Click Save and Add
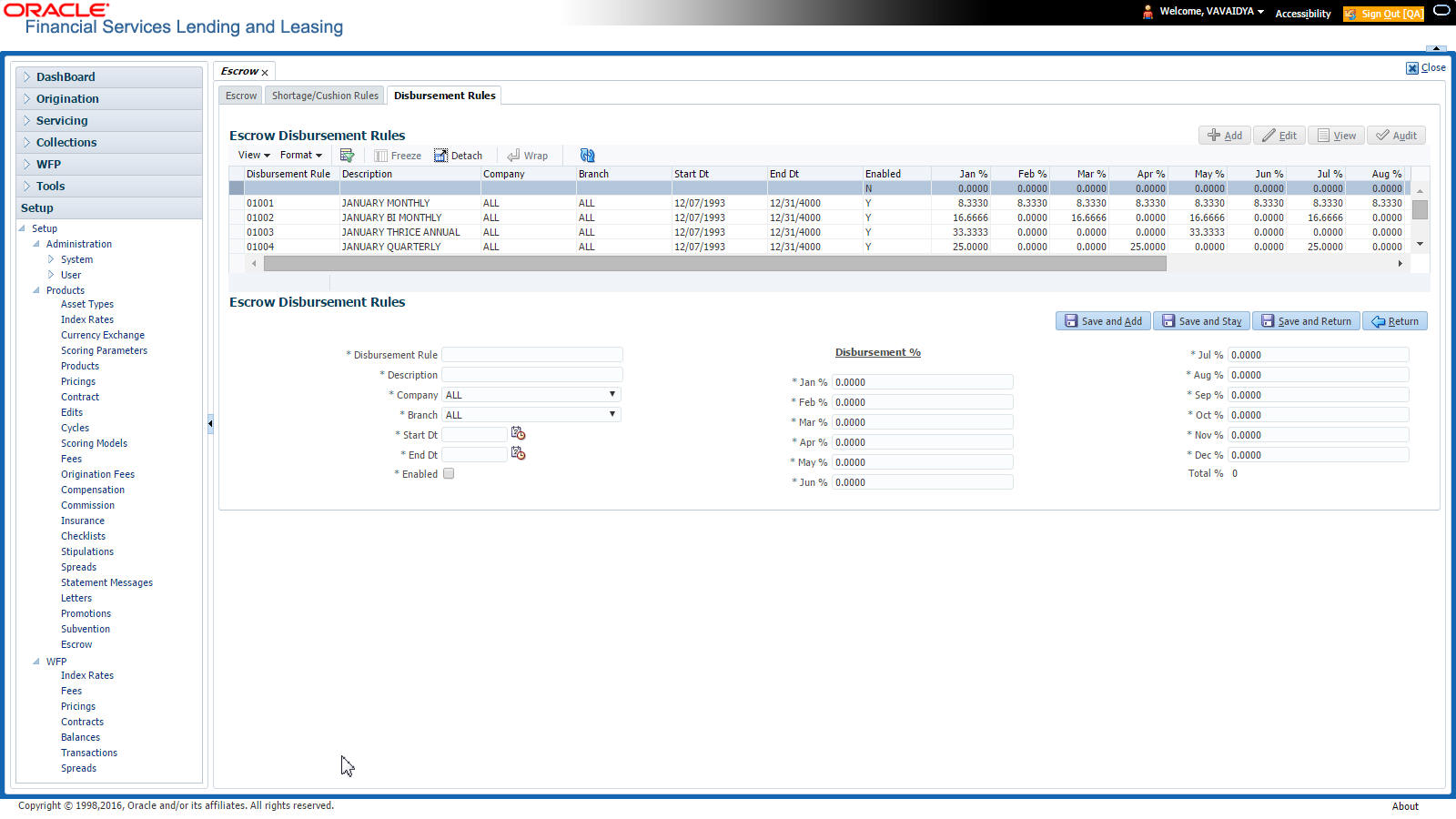This screenshot has width=1456, height=819. click(1104, 321)
